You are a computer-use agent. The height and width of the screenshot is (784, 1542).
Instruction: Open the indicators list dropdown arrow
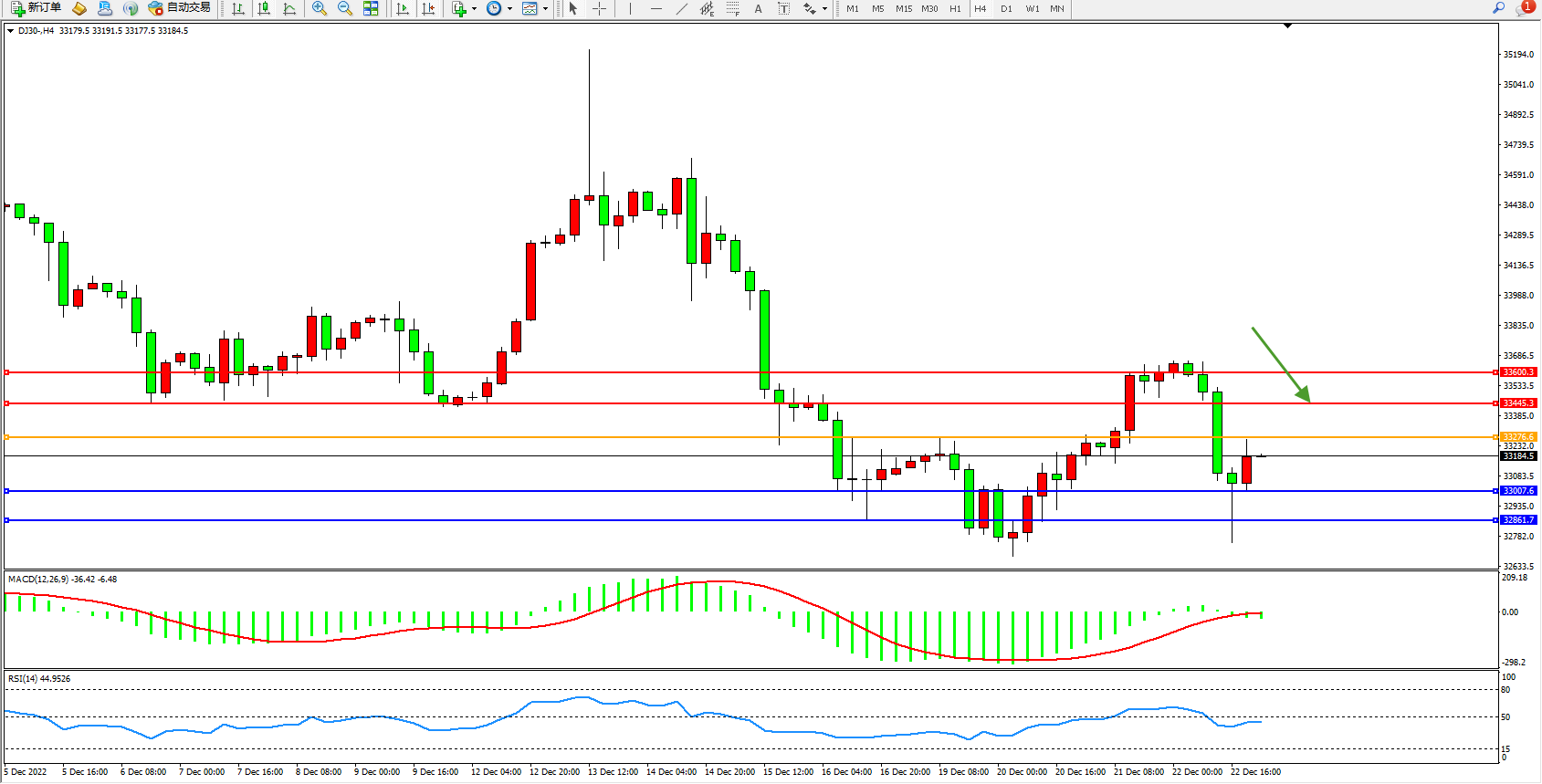(x=474, y=8)
